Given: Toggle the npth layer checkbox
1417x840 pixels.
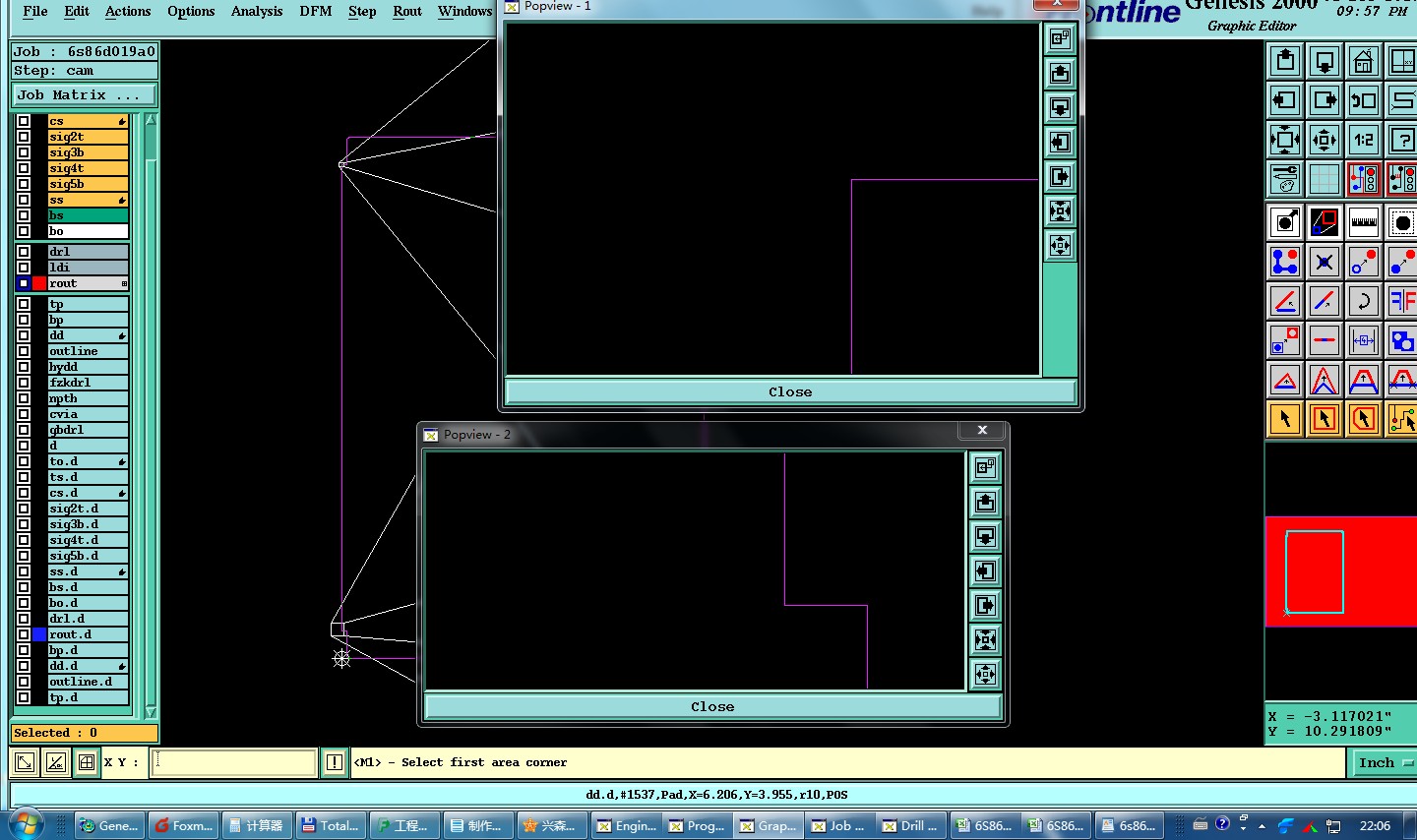Looking at the screenshot, I should [24, 398].
